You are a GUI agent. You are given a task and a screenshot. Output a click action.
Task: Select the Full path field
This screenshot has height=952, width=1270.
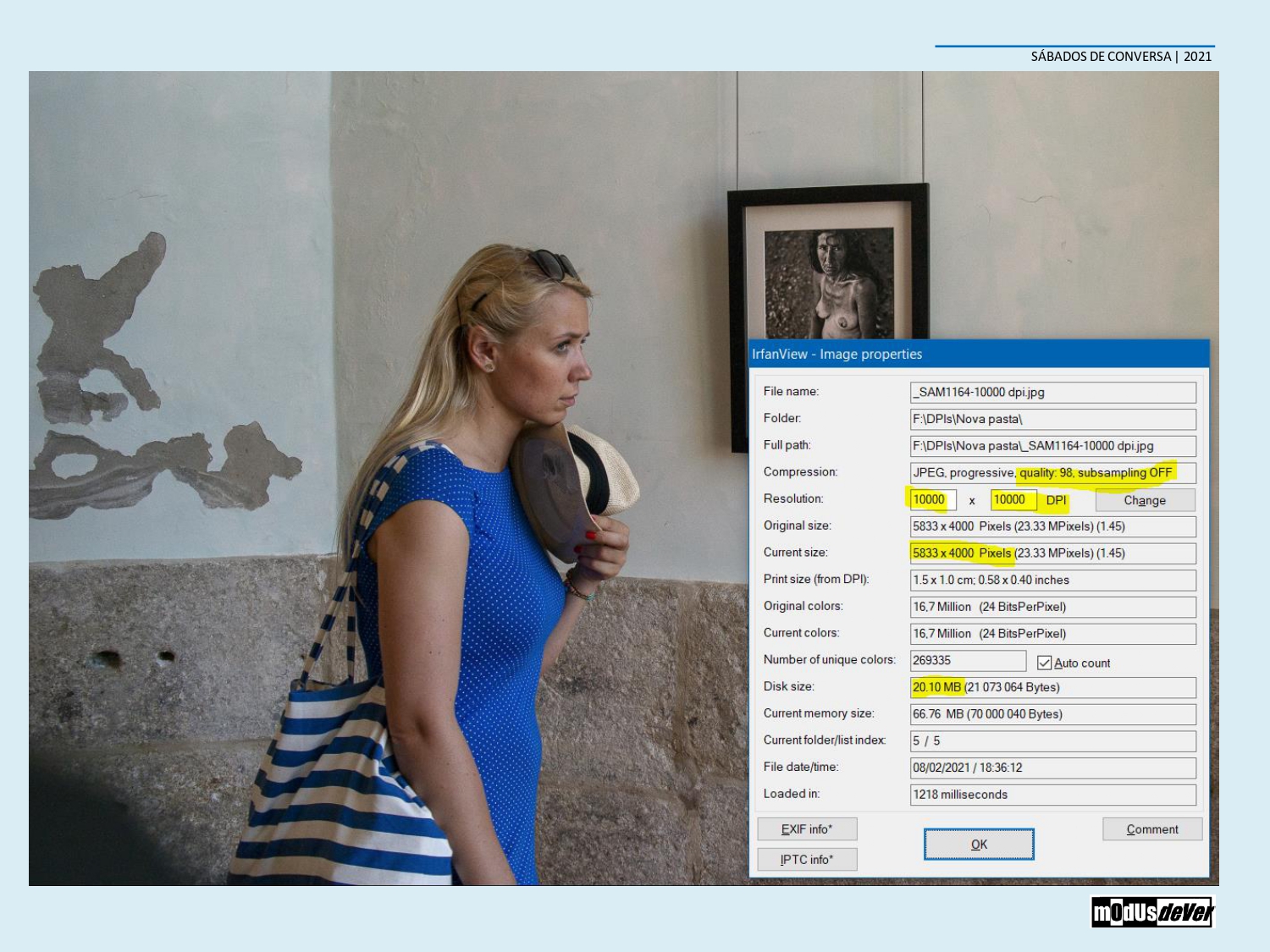point(1052,446)
